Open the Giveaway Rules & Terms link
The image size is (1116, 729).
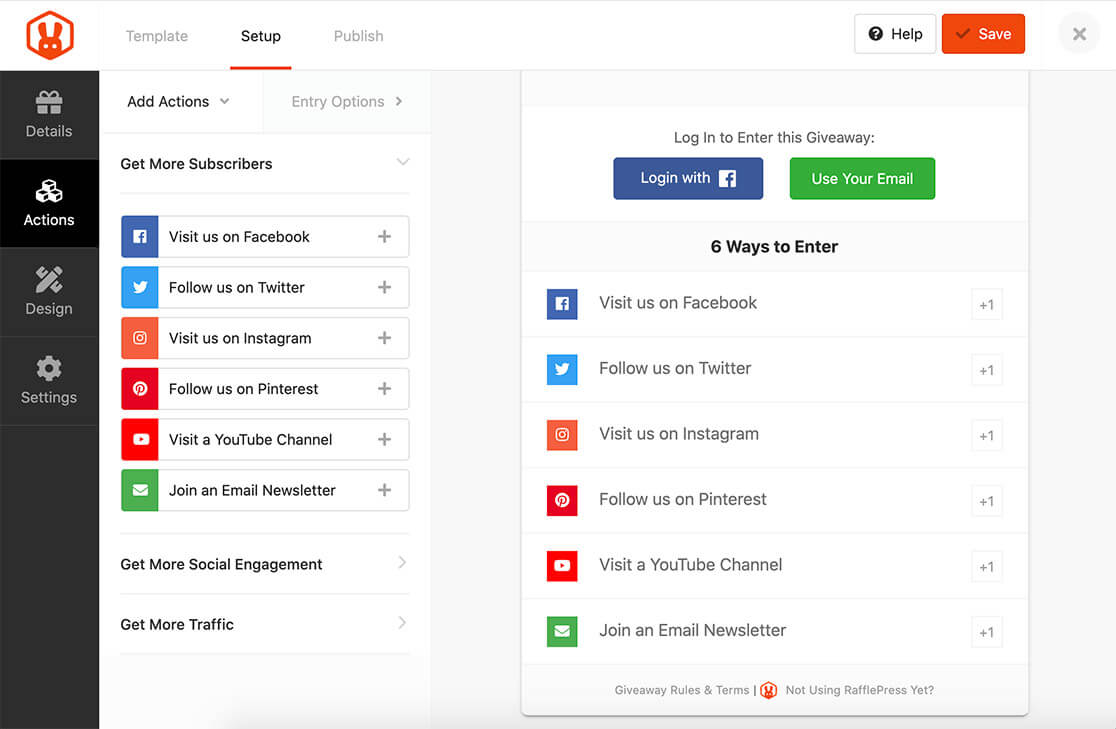[x=681, y=690]
